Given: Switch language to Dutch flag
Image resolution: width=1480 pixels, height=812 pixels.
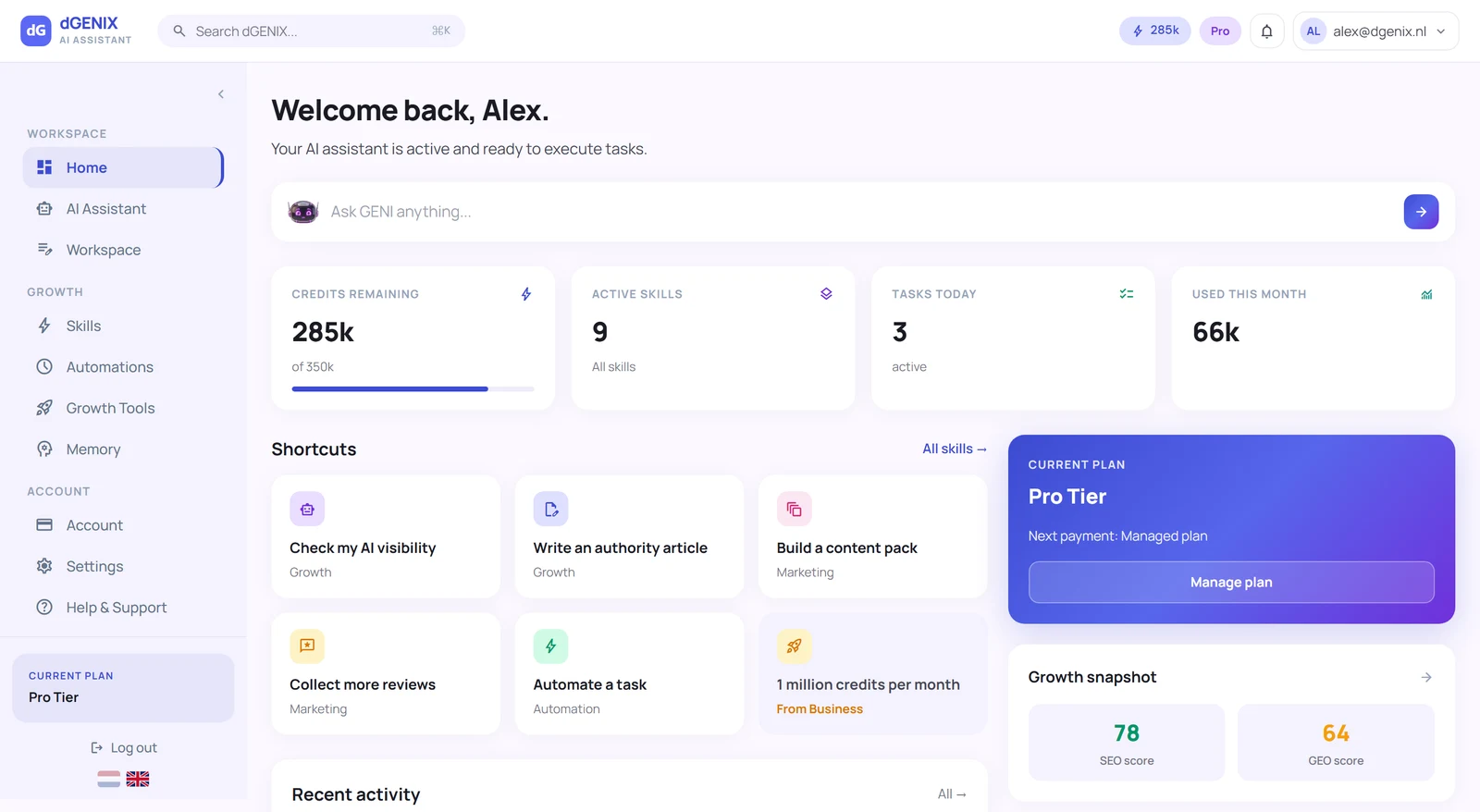Looking at the screenshot, I should [x=109, y=780].
